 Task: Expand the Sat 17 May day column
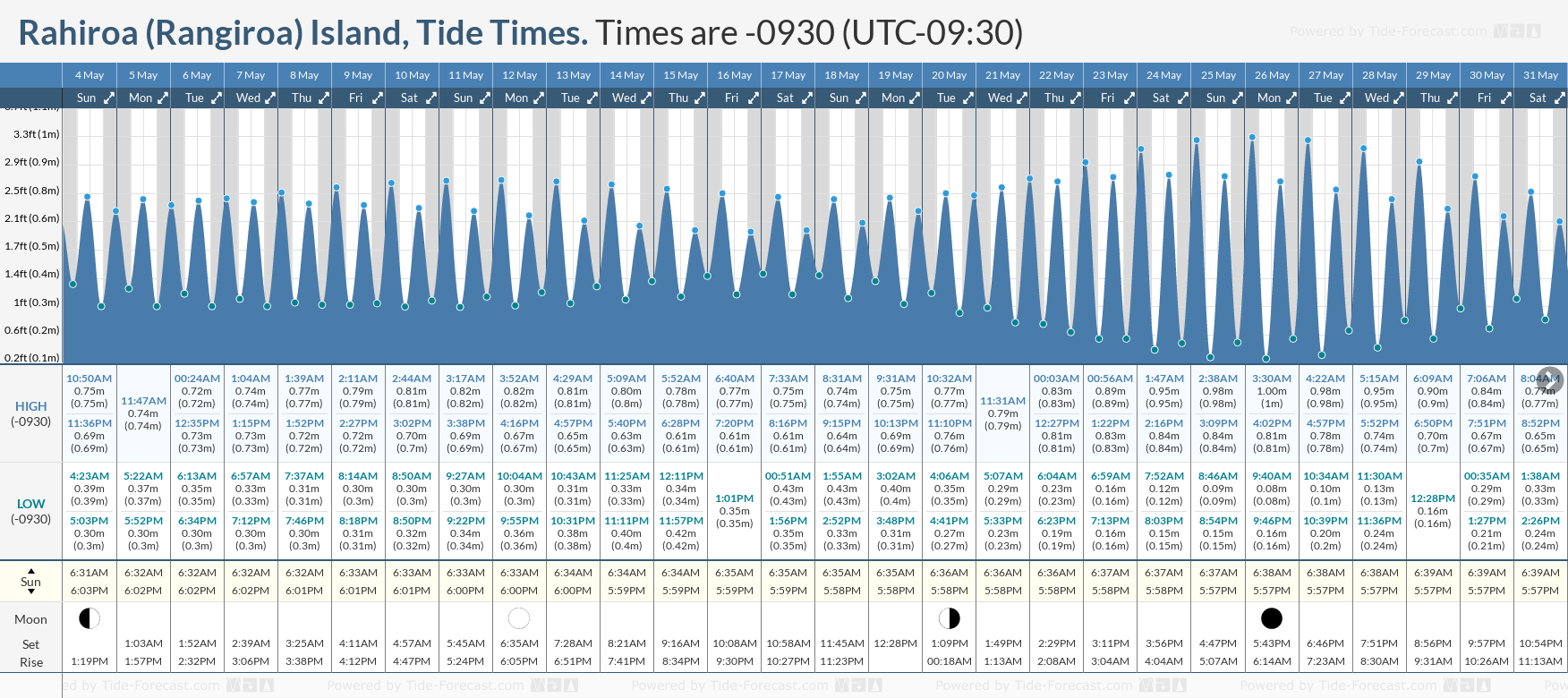click(807, 98)
